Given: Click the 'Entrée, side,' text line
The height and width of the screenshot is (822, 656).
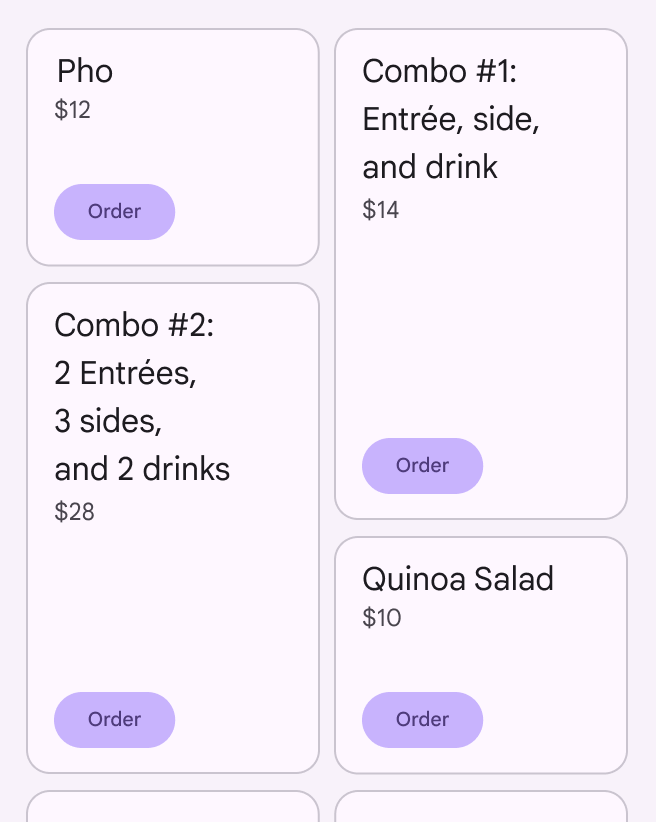Looking at the screenshot, I should (451, 119).
